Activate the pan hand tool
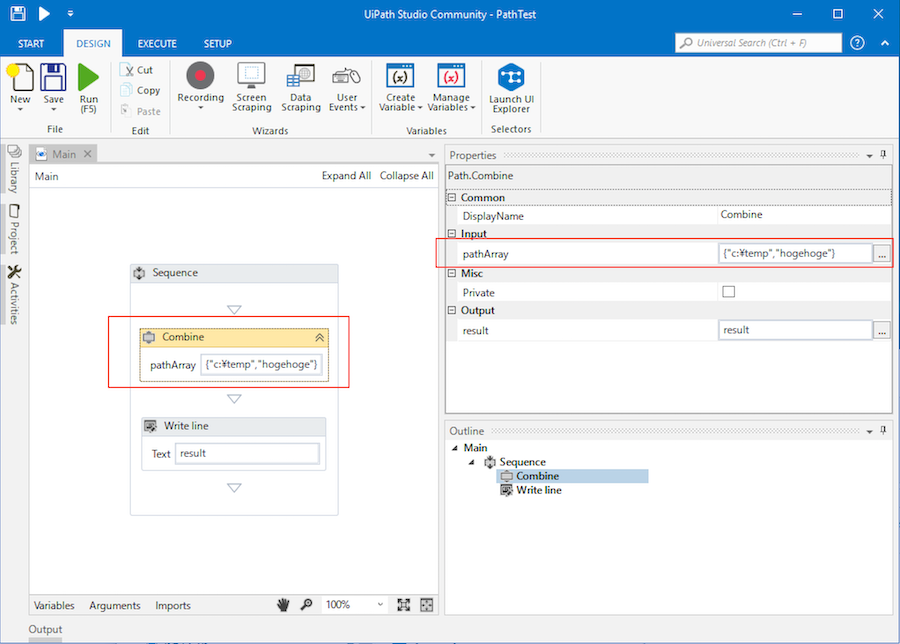900x644 pixels. [x=283, y=605]
